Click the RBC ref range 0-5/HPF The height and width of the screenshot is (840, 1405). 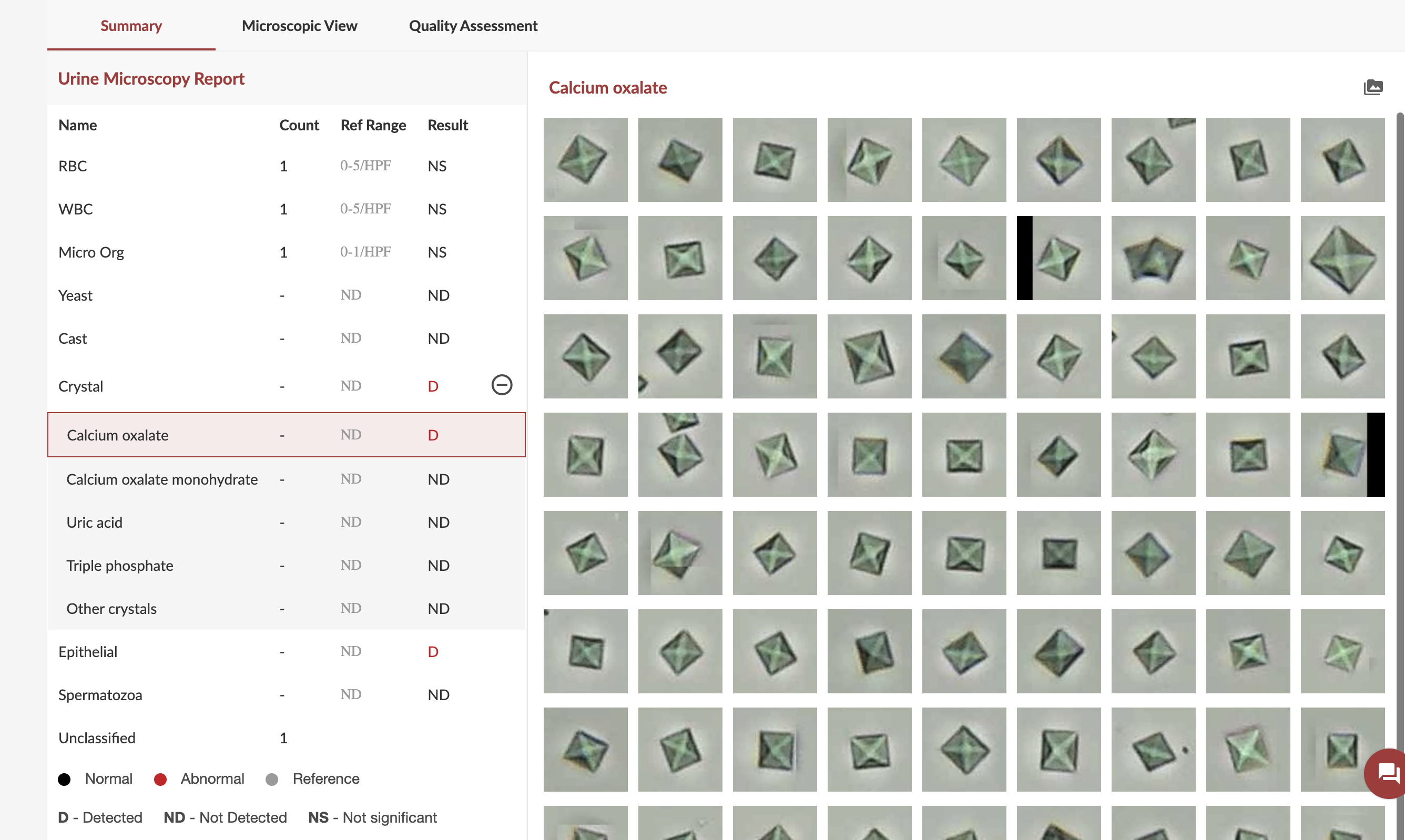tap(365, 165)
